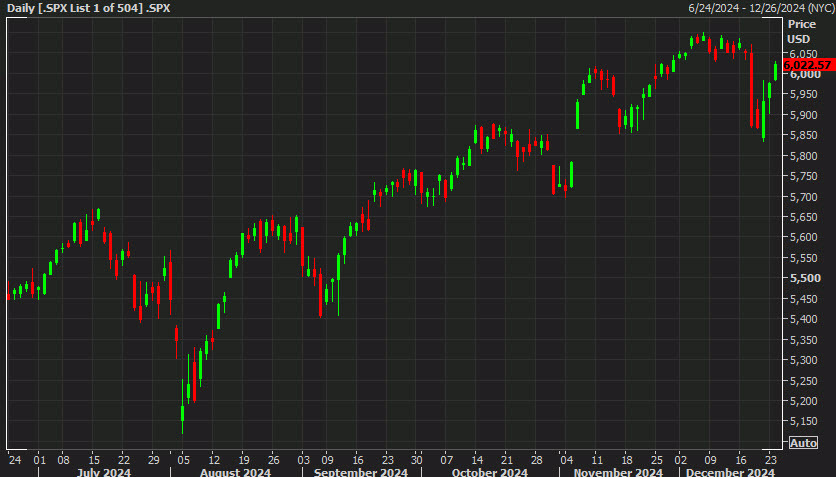Click the date range 6/24/2024 - 12/26/2024
Image resolution: width=836 pixels, height=477 pixels.
click(761, 8)
